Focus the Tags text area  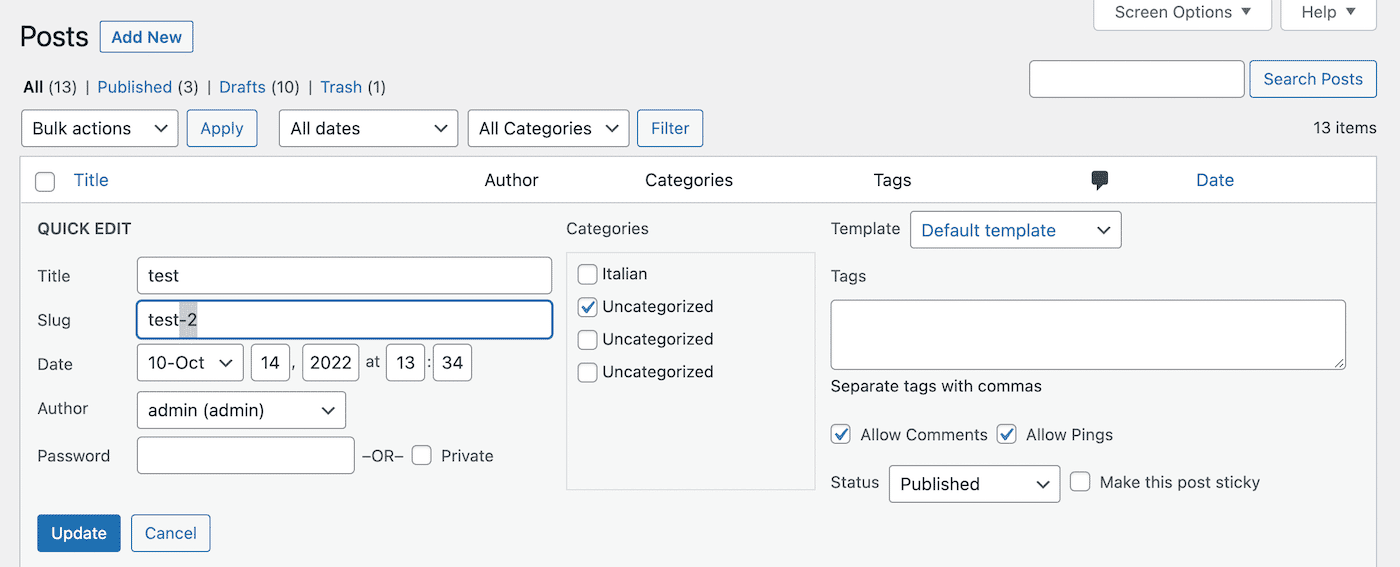pyautogui.click(x=1088, y=334)
